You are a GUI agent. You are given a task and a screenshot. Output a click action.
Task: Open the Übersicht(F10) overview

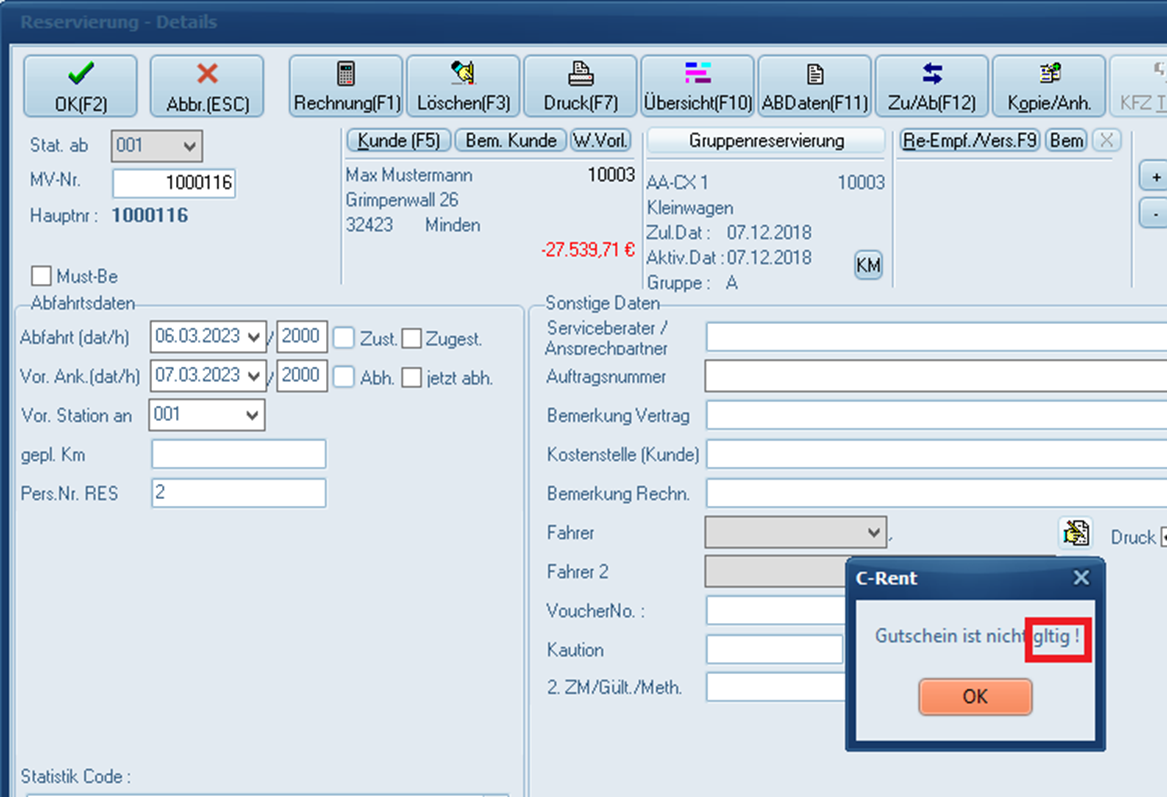point(697,87)
